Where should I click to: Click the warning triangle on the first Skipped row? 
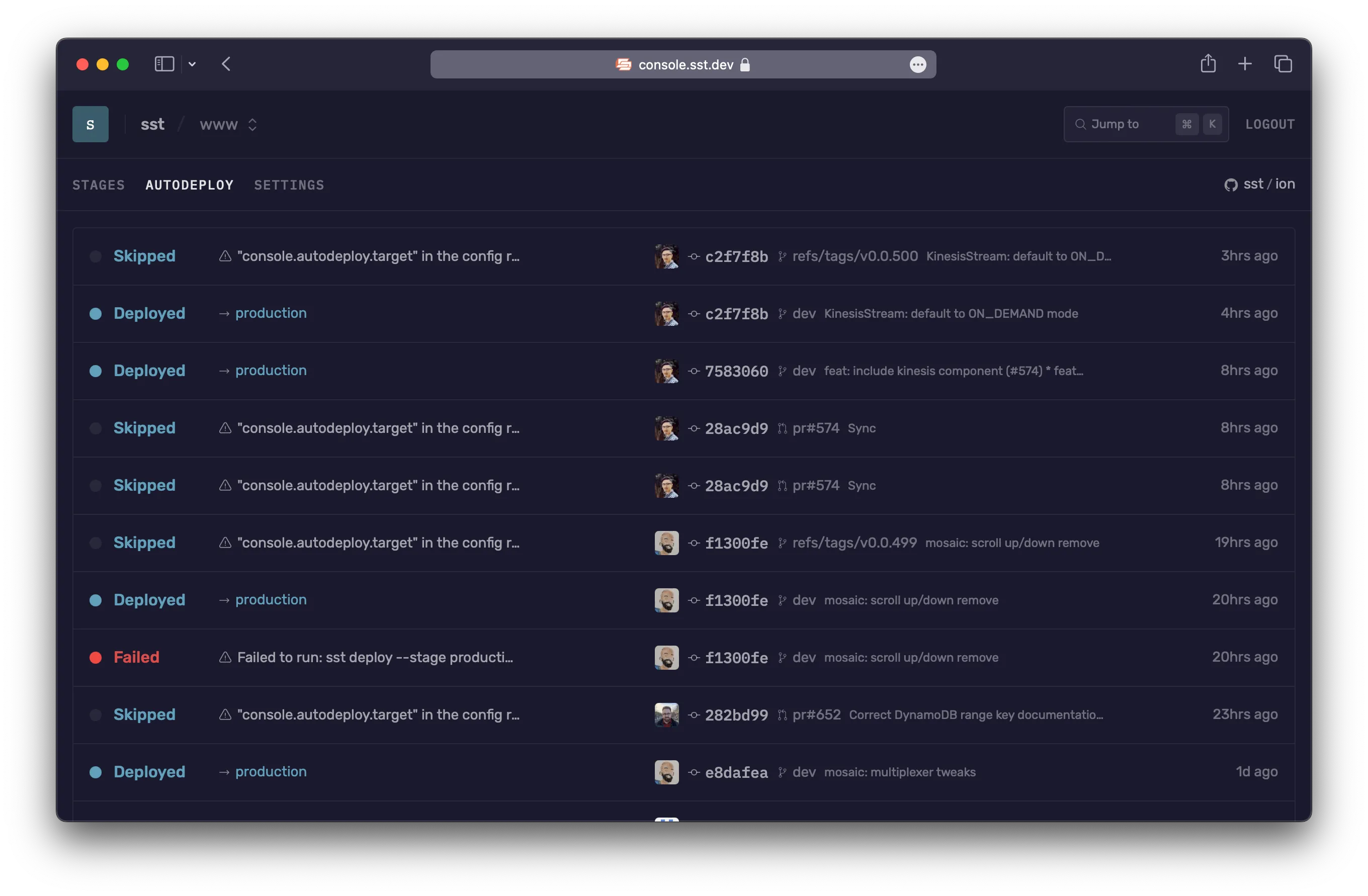225,256
